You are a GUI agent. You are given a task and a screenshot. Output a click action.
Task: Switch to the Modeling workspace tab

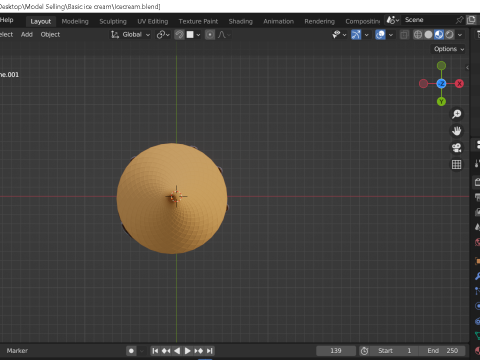tap(75, 21)
